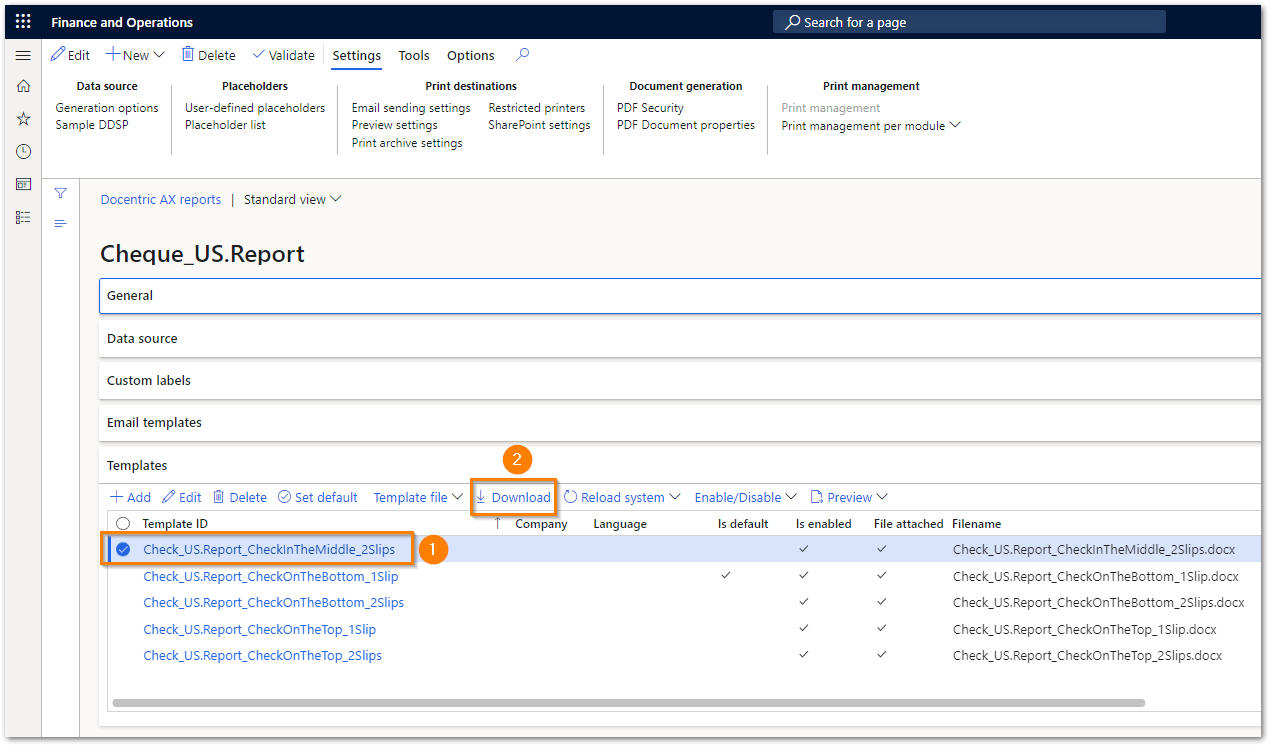Open Workspaces icon in left sidebar
Image resolution: width=1270 pixels, height=746 pixels.
(x=23, y=184)
